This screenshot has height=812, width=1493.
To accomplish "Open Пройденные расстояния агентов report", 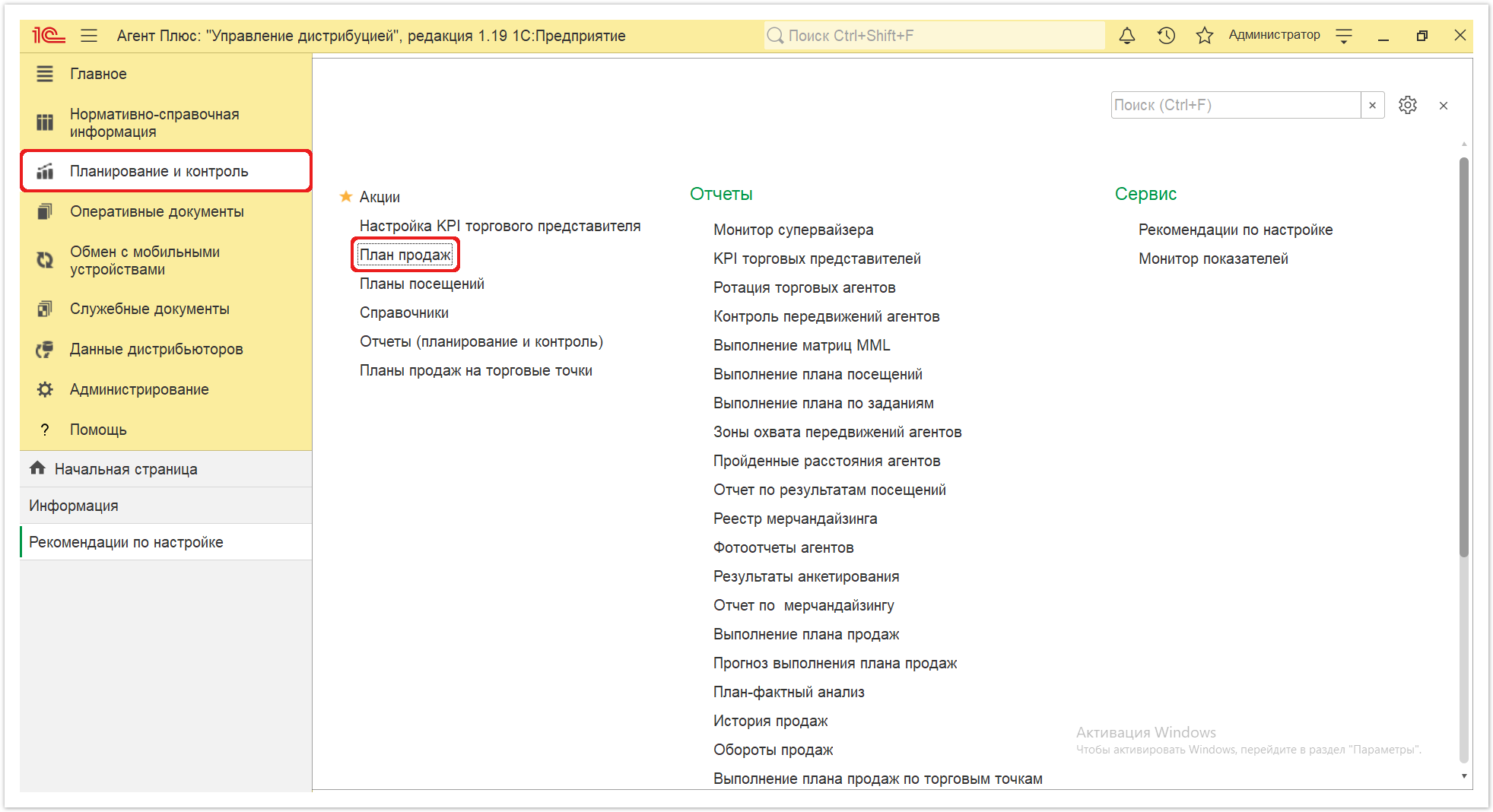I will pos(827,461).
